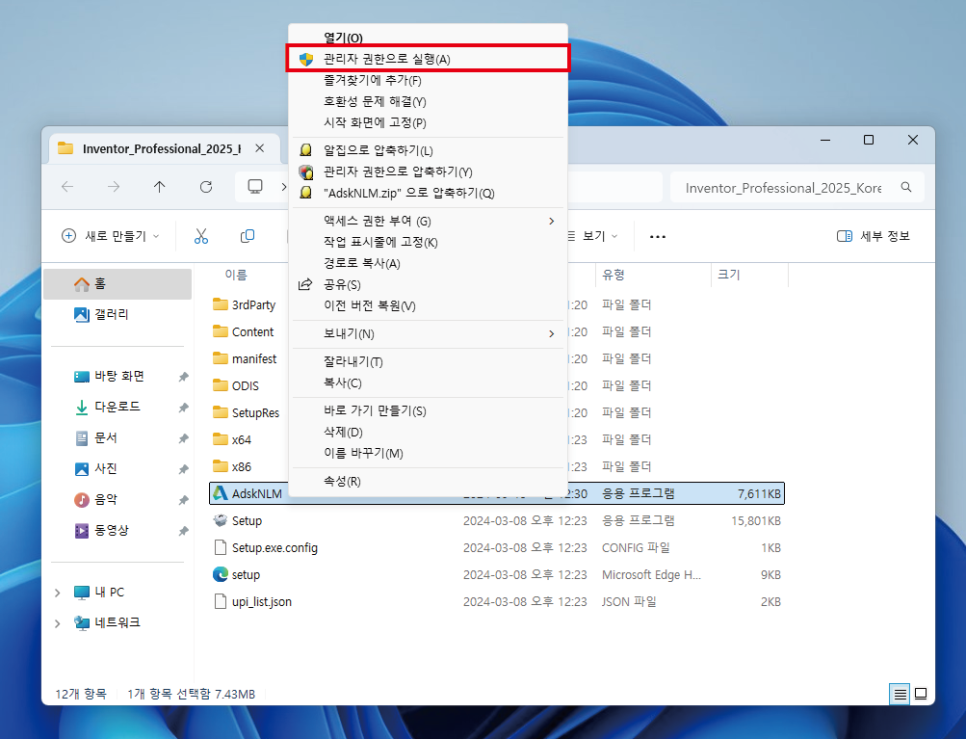The image size is (966, 739).
Task: Click the 공유(S) share entry
Action: (x=428, y=285)
